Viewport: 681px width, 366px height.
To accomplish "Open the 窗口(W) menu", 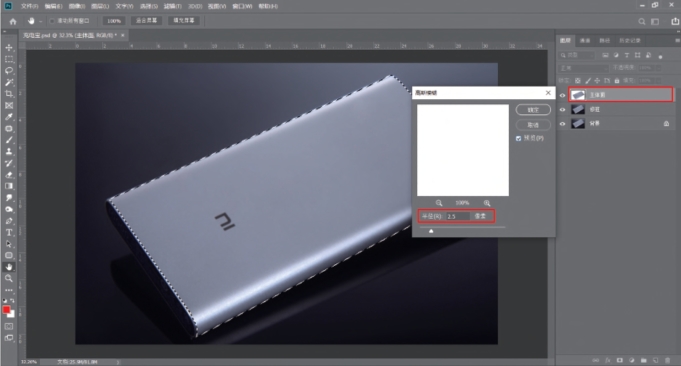I will click(x=243, y=7).
